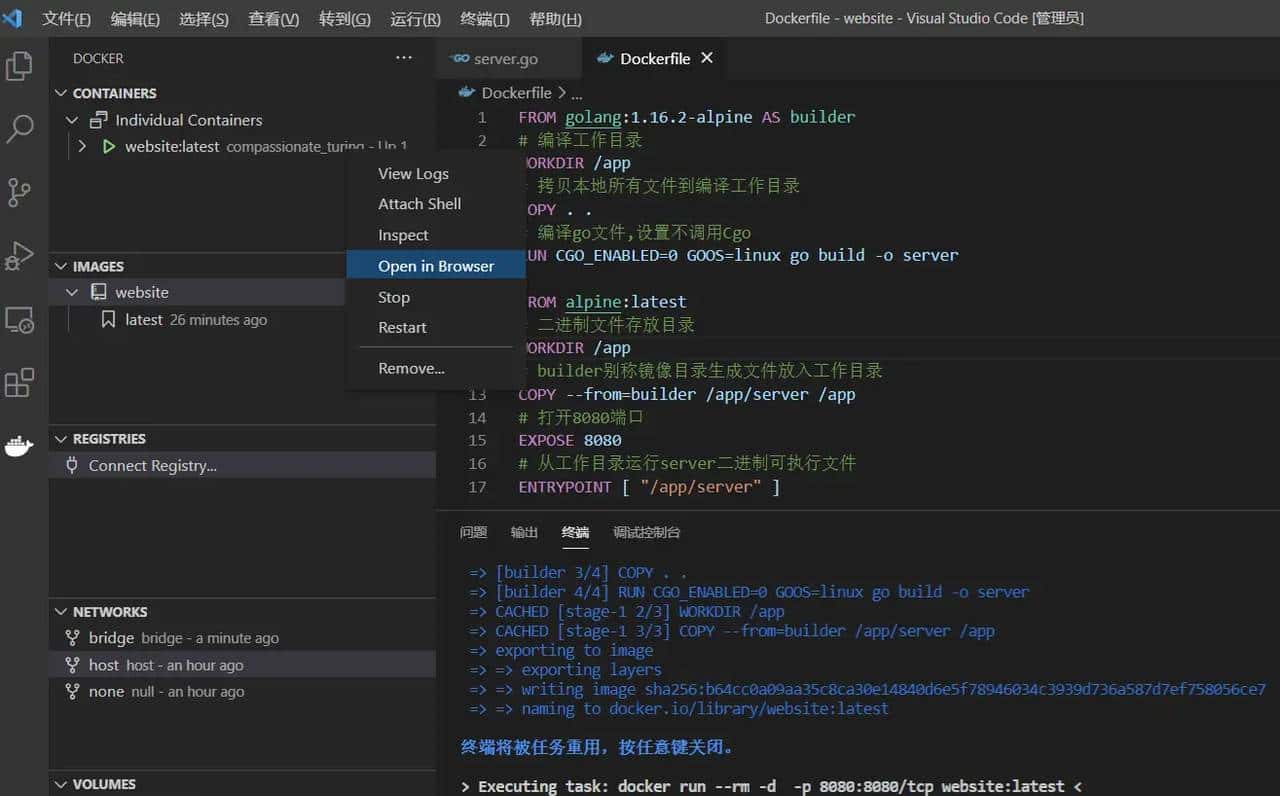Expand the VOLUMES section

(60, 784)
